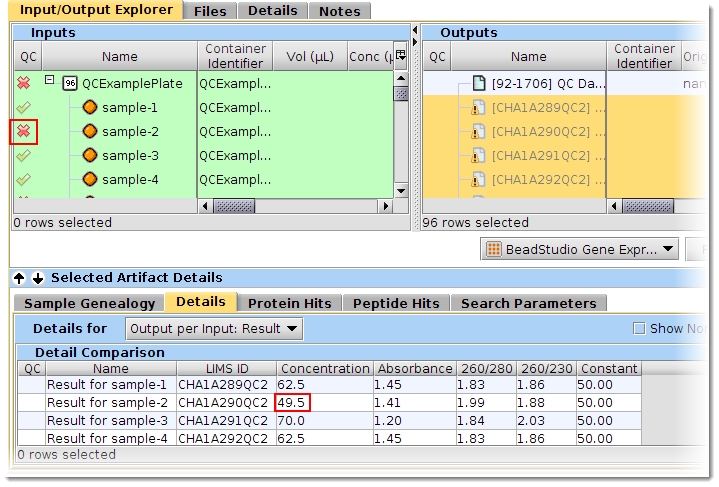Screen dimensions: 719x487
Task: Click the Constant column header
Action: click(609, 369)
